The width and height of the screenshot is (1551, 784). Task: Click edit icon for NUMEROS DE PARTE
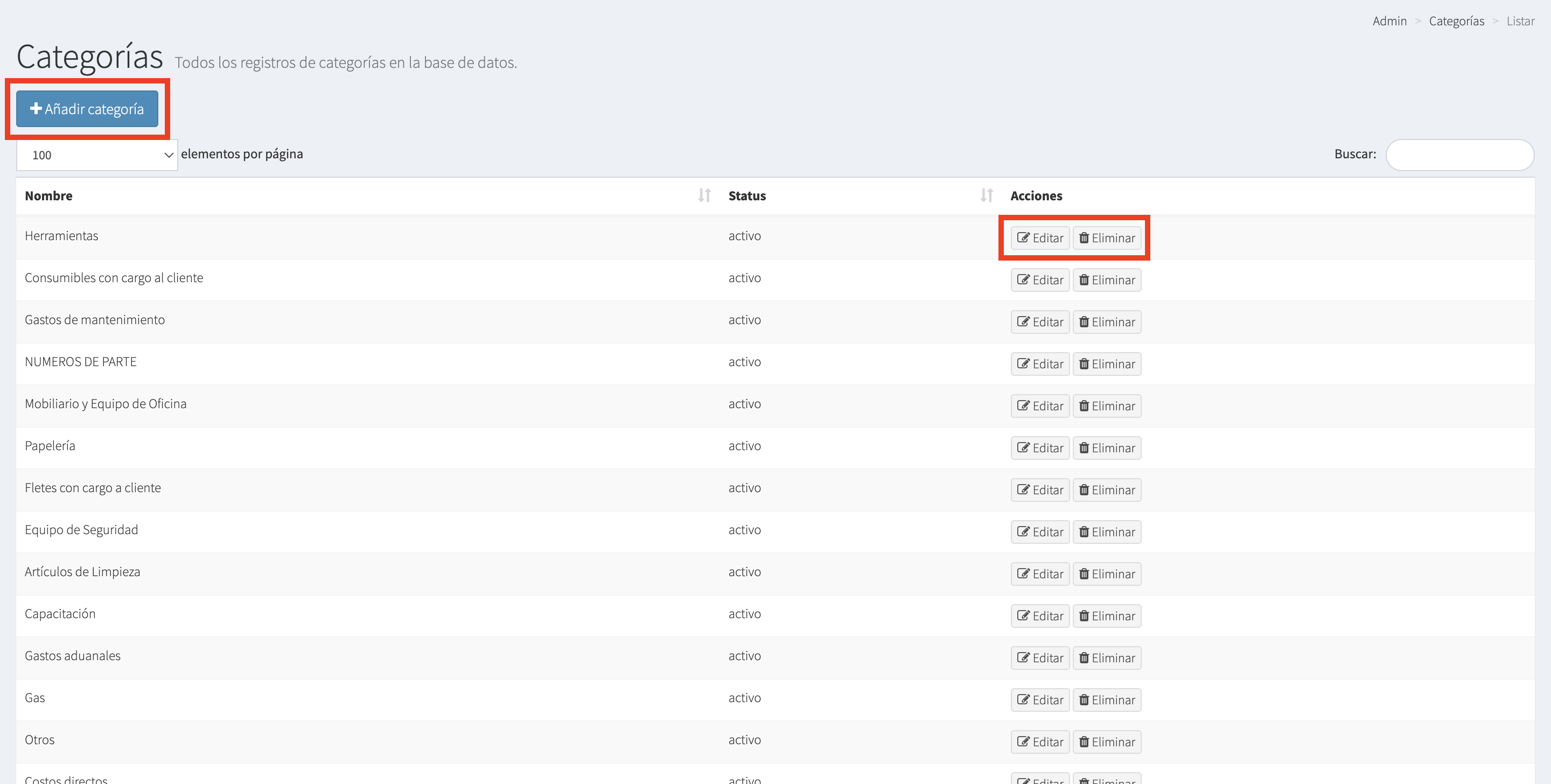click(x=1023, y=363)
